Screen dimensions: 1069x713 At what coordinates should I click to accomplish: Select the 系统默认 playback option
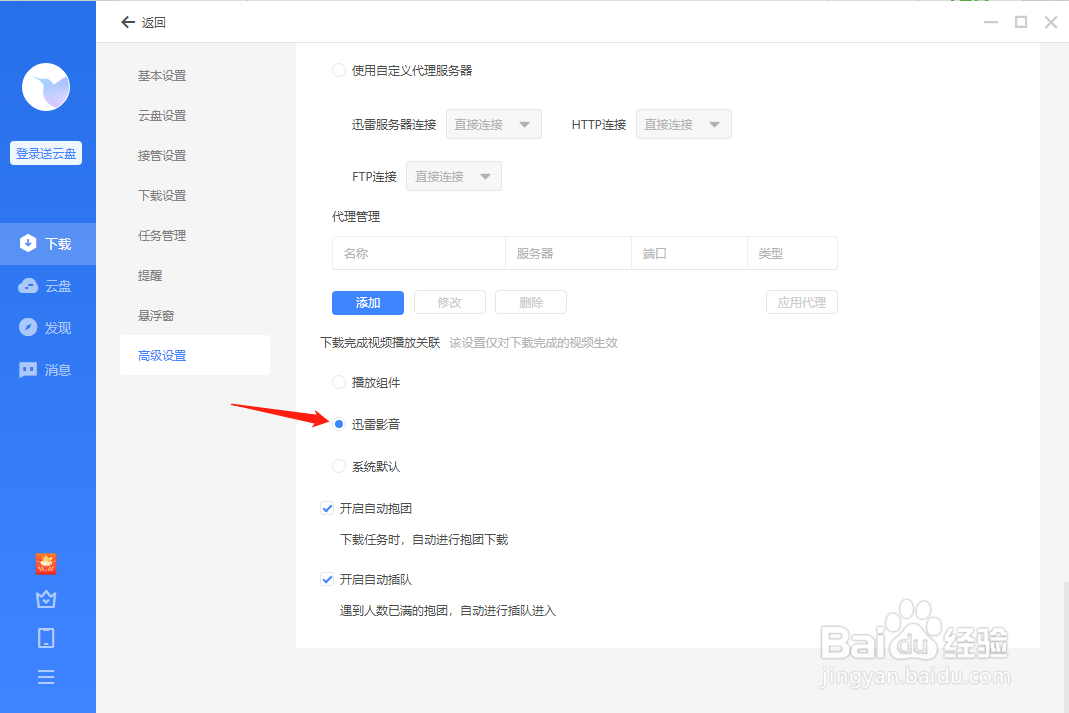tap(339, 465)
